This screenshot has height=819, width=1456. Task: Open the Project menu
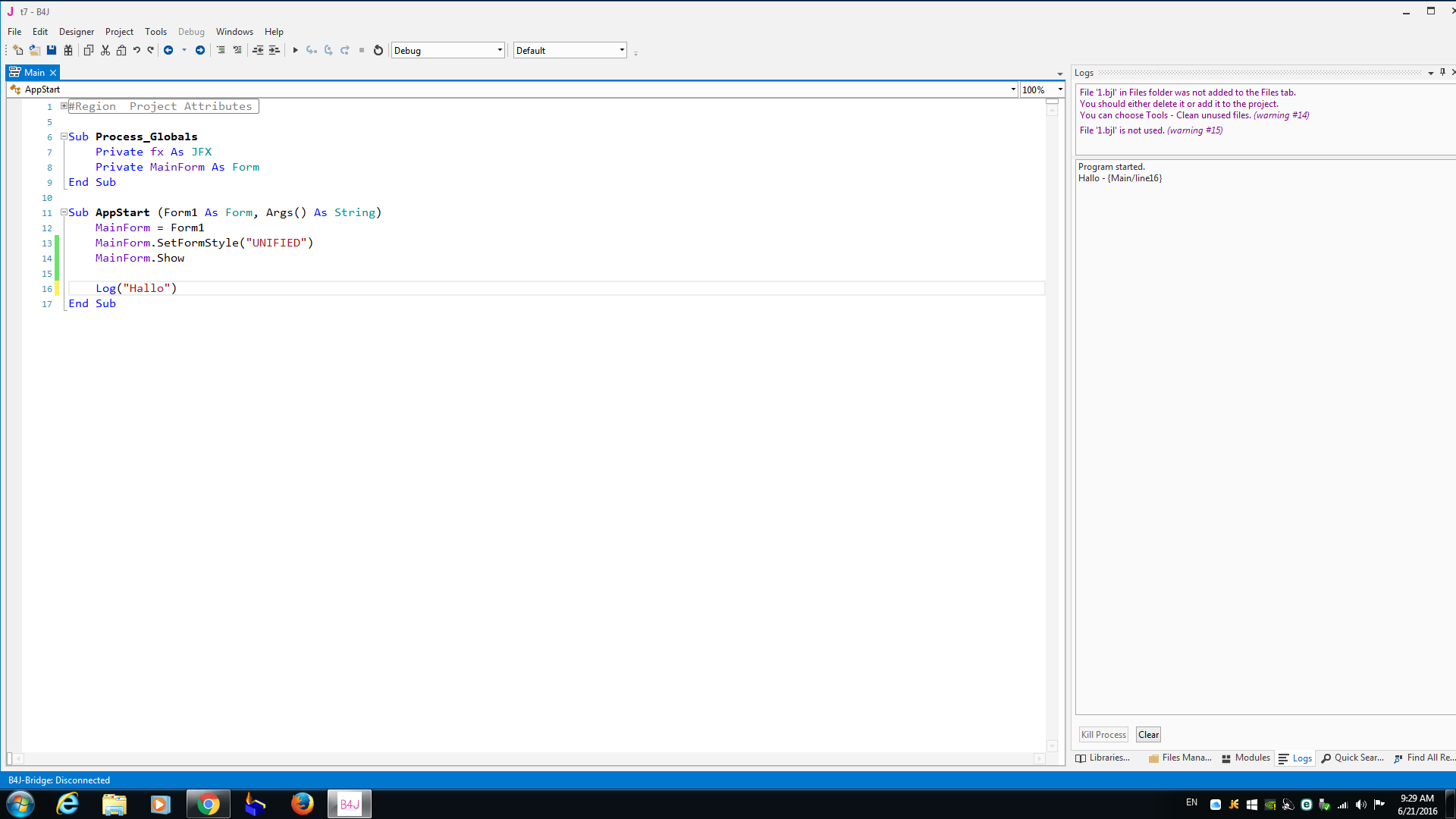coord(119,32)
